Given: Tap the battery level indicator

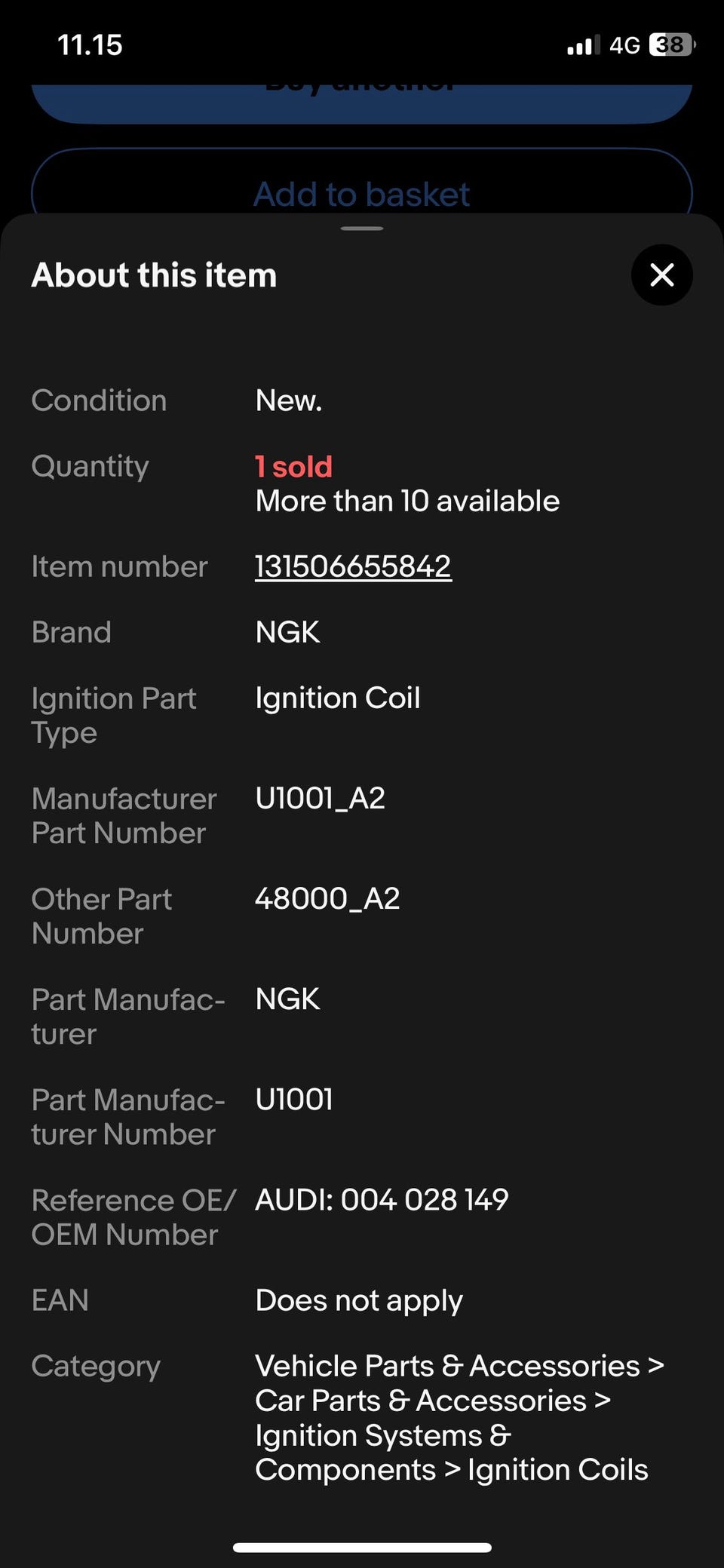Looking at the screenshot, I should pyautogui.click(x=670, y=45).
